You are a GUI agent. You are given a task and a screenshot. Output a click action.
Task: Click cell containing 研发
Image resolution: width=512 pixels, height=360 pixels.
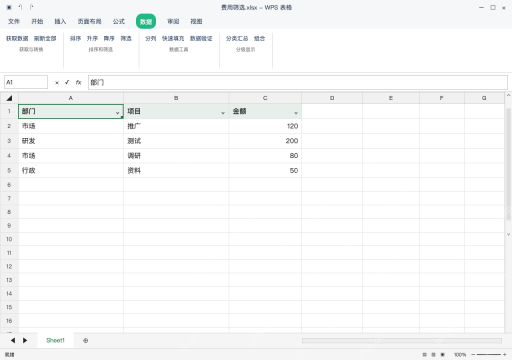(71, 141)
